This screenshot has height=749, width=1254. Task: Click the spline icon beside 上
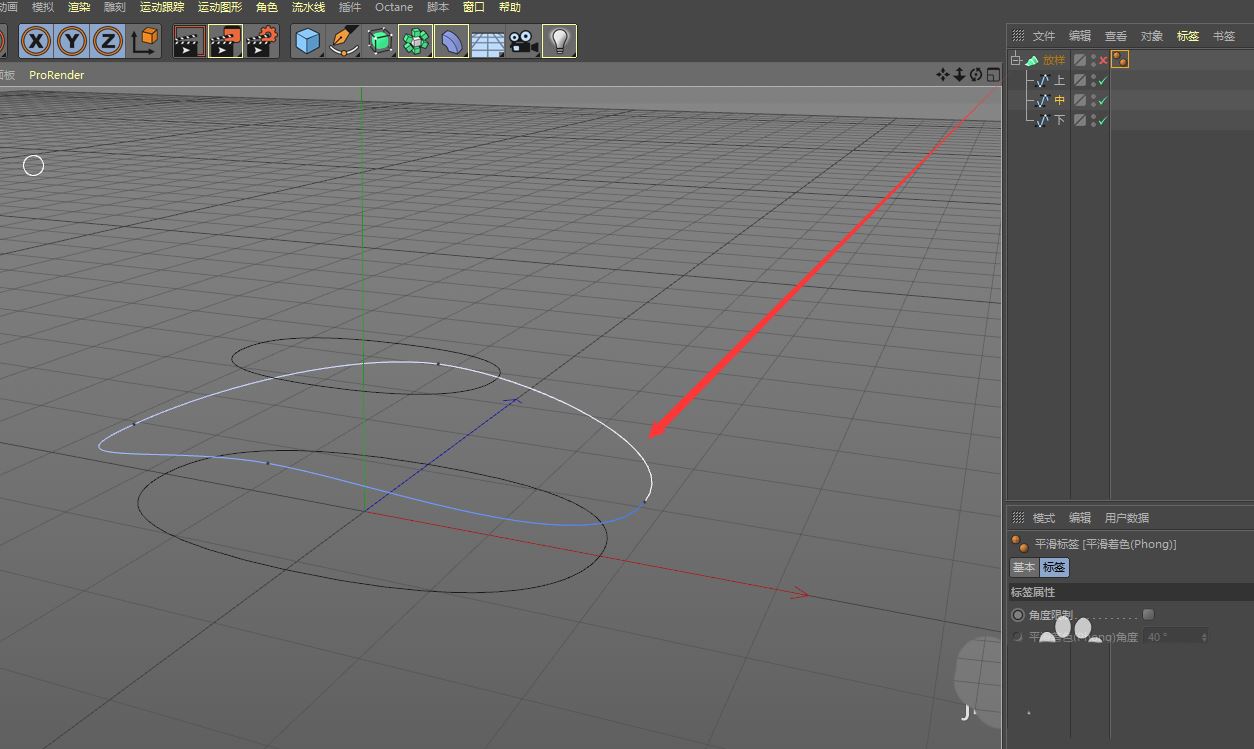point(1042,80)
